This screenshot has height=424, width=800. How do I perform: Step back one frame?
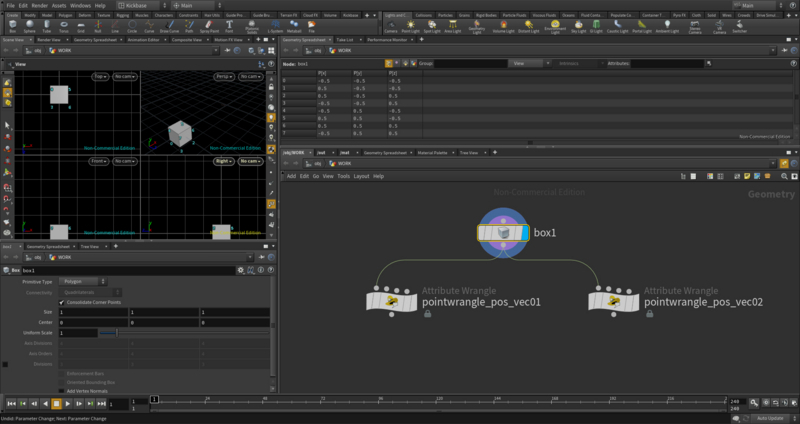(34, 404)
